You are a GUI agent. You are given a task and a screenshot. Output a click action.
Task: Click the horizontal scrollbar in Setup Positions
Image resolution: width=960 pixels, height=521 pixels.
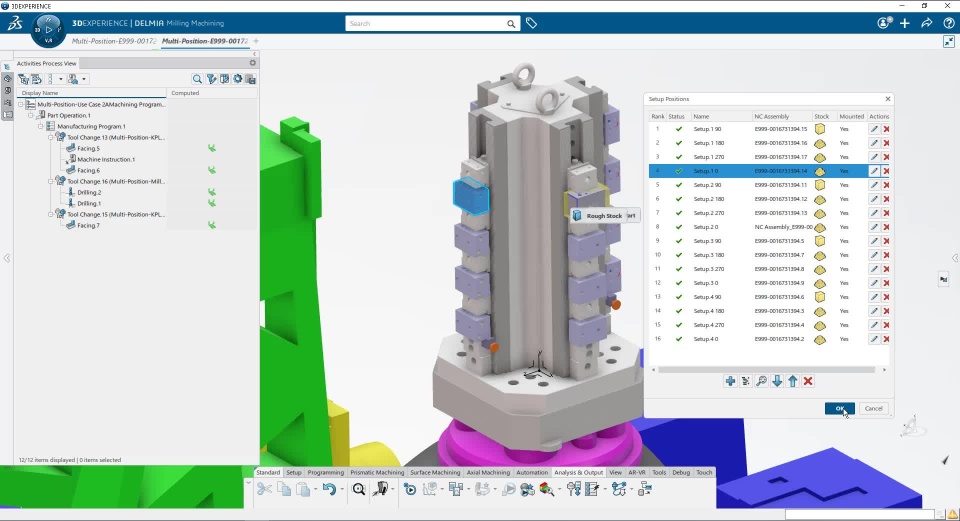click(766, 370)
